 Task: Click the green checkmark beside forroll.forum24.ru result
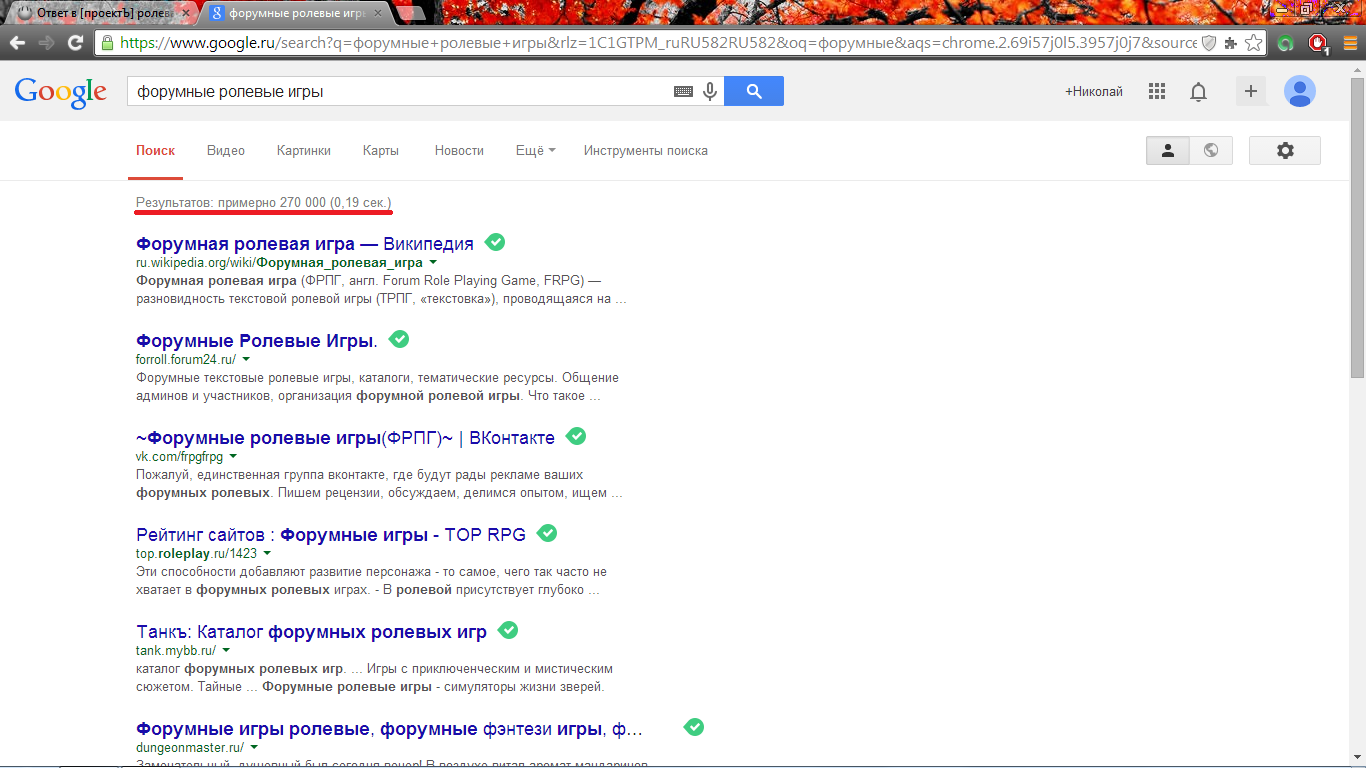point(399,339)
